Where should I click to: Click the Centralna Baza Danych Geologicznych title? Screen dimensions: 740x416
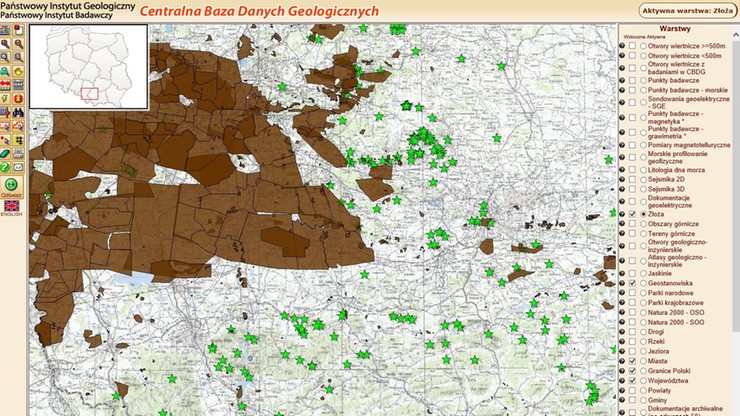coord(259,11)
